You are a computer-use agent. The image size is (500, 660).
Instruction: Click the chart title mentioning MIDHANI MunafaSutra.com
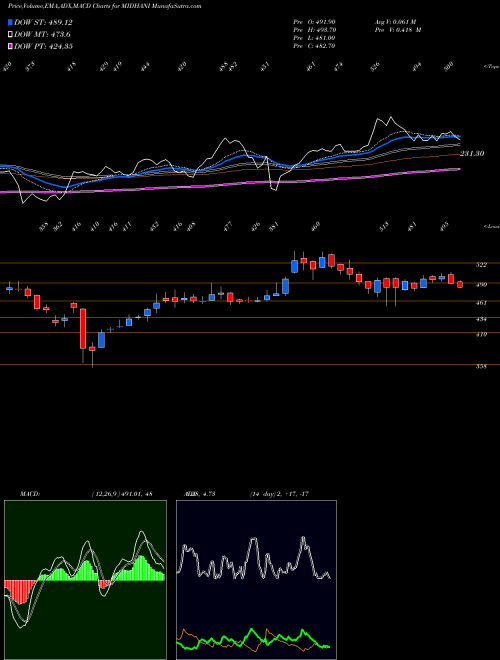(x=104, y=6)
